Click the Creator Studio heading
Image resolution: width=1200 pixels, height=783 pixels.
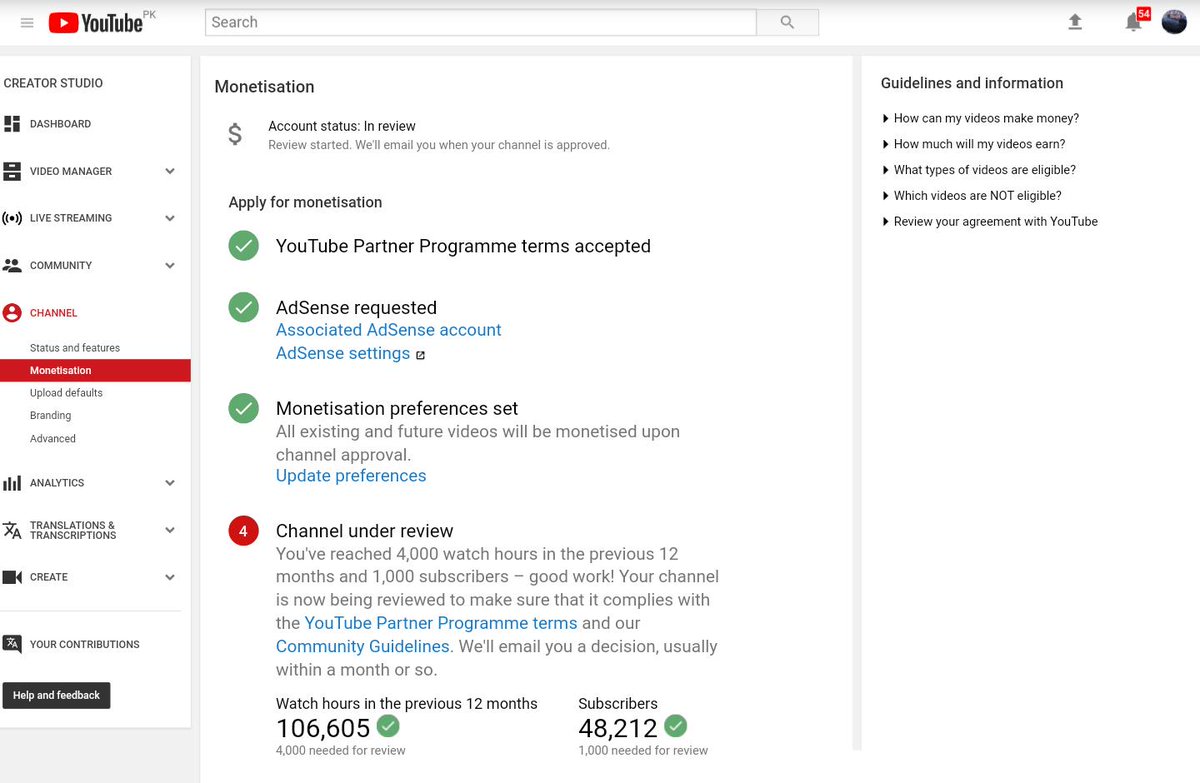tap(53, 83)
